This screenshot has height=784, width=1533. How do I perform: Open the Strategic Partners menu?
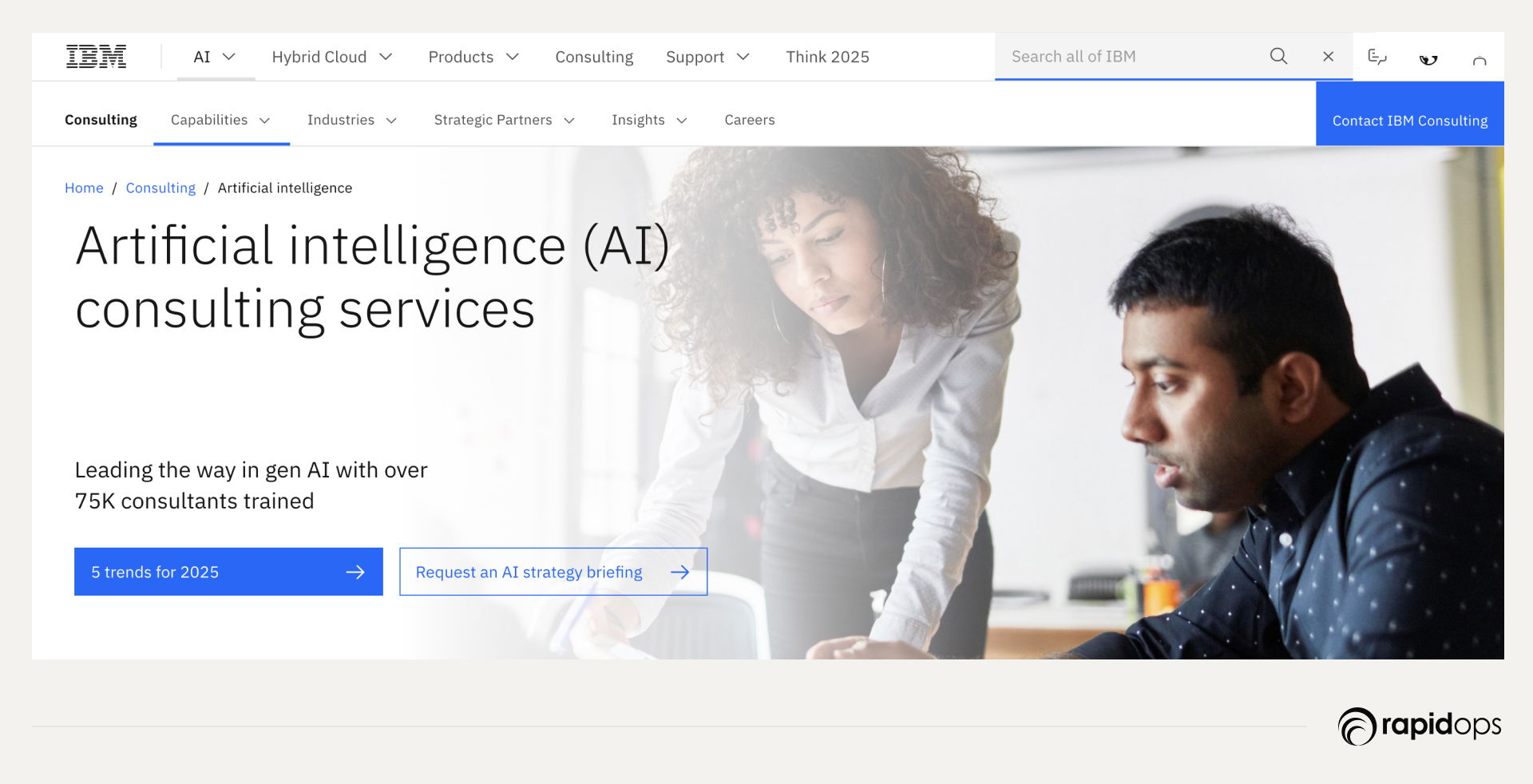coord(505,120)
